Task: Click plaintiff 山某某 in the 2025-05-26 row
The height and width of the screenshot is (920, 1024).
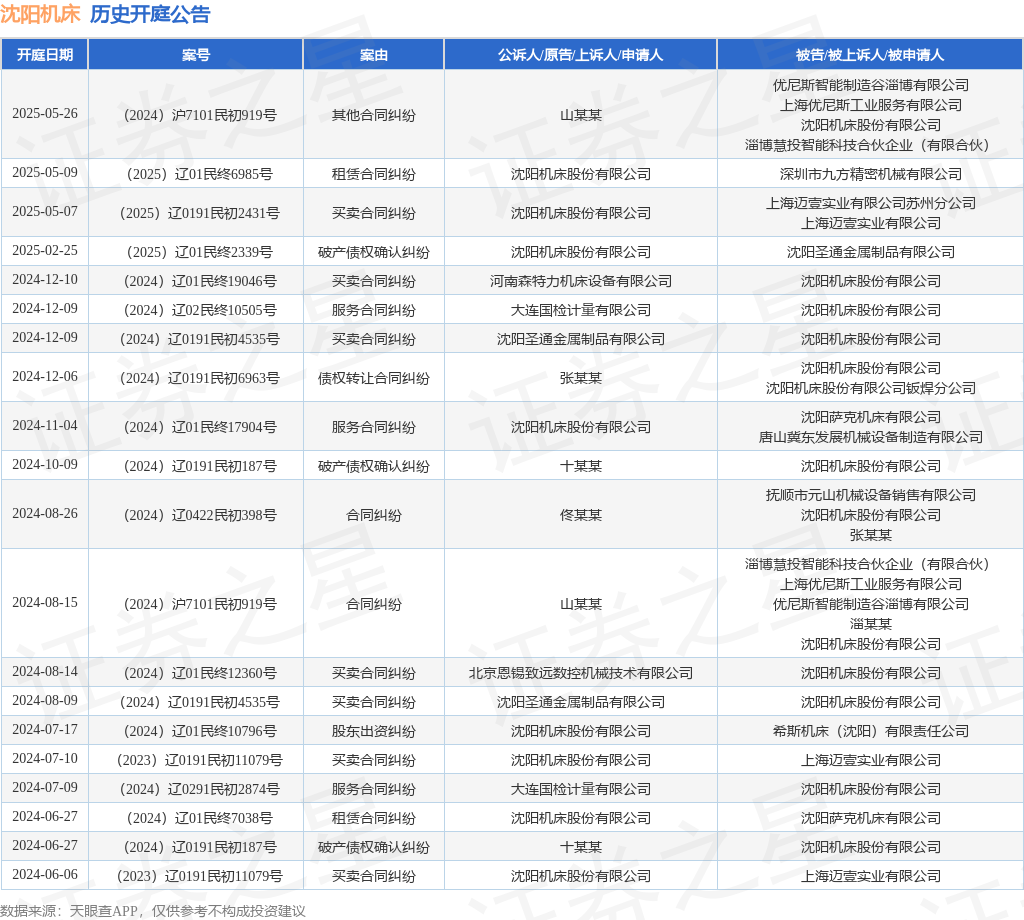Action: point(581,116)
